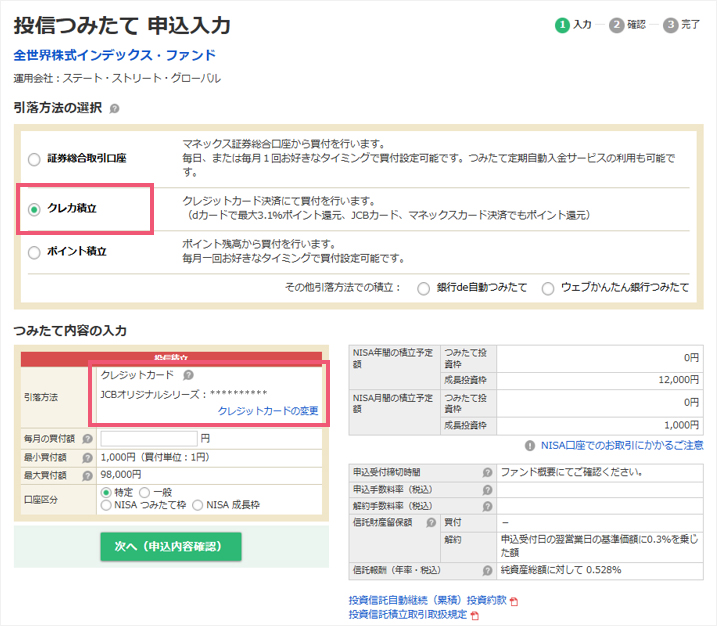
Task: Click 1,000円（買付単位：1円） minimum value
Action: tap(155, 457)
